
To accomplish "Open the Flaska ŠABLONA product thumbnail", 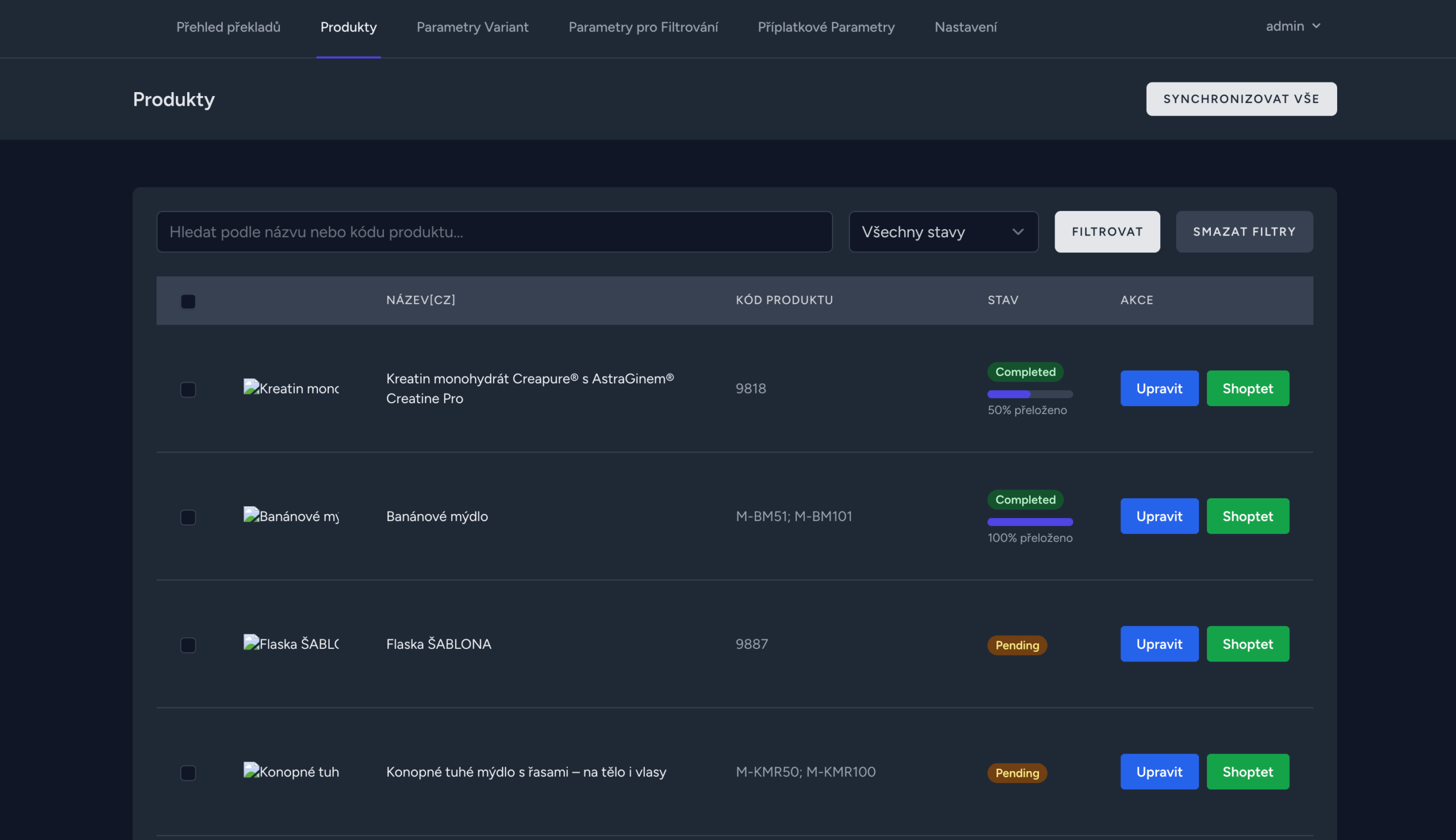I will tap(291, 643).
